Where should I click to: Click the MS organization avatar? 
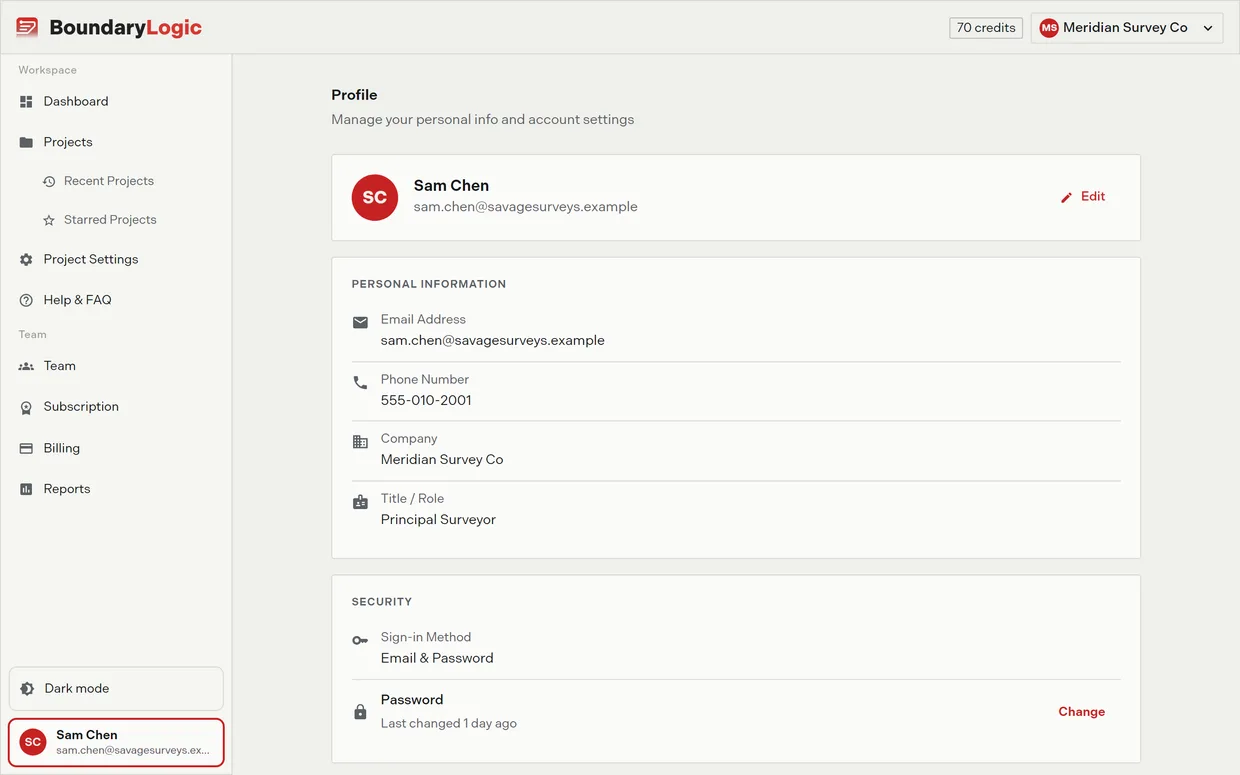click(1049, 28)
